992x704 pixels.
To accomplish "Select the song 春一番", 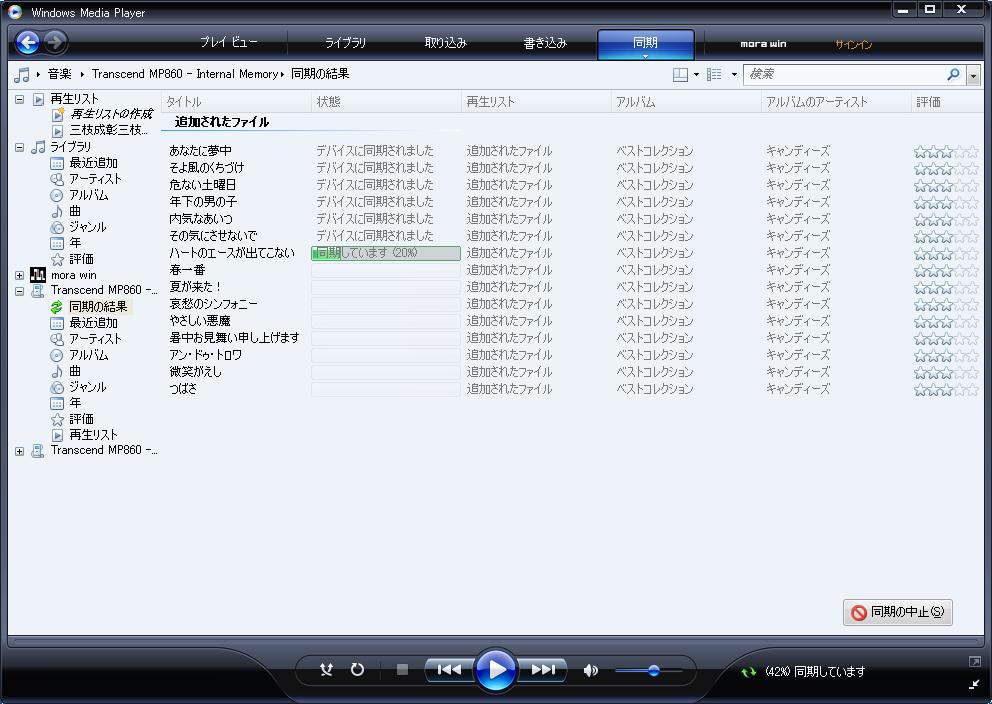I will [187, 270].
